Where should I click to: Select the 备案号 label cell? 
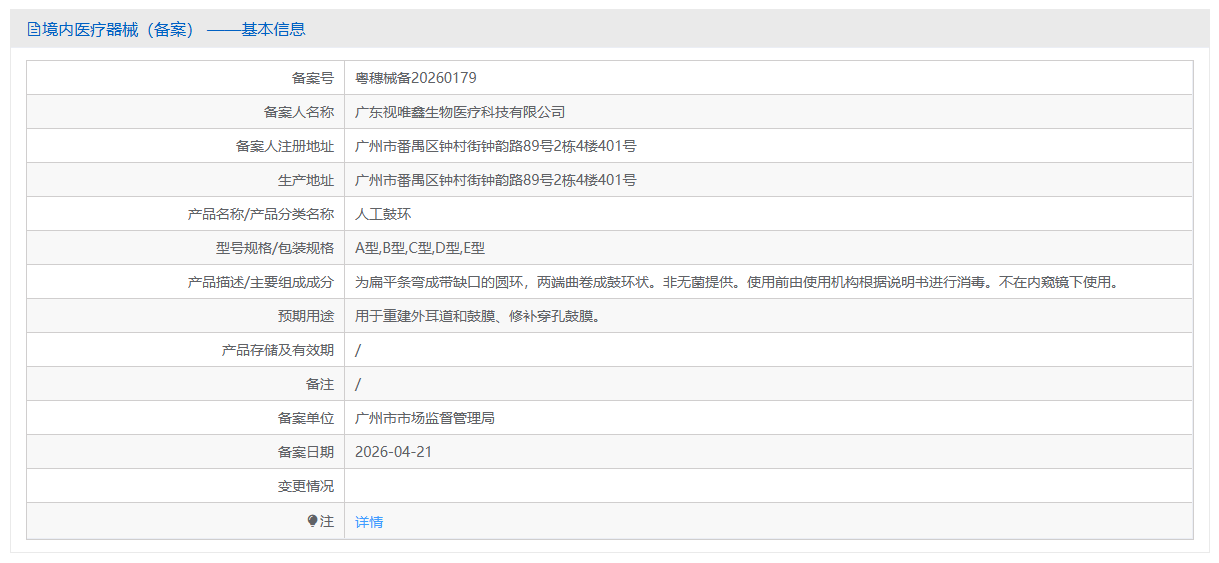(x=186, y=78)
